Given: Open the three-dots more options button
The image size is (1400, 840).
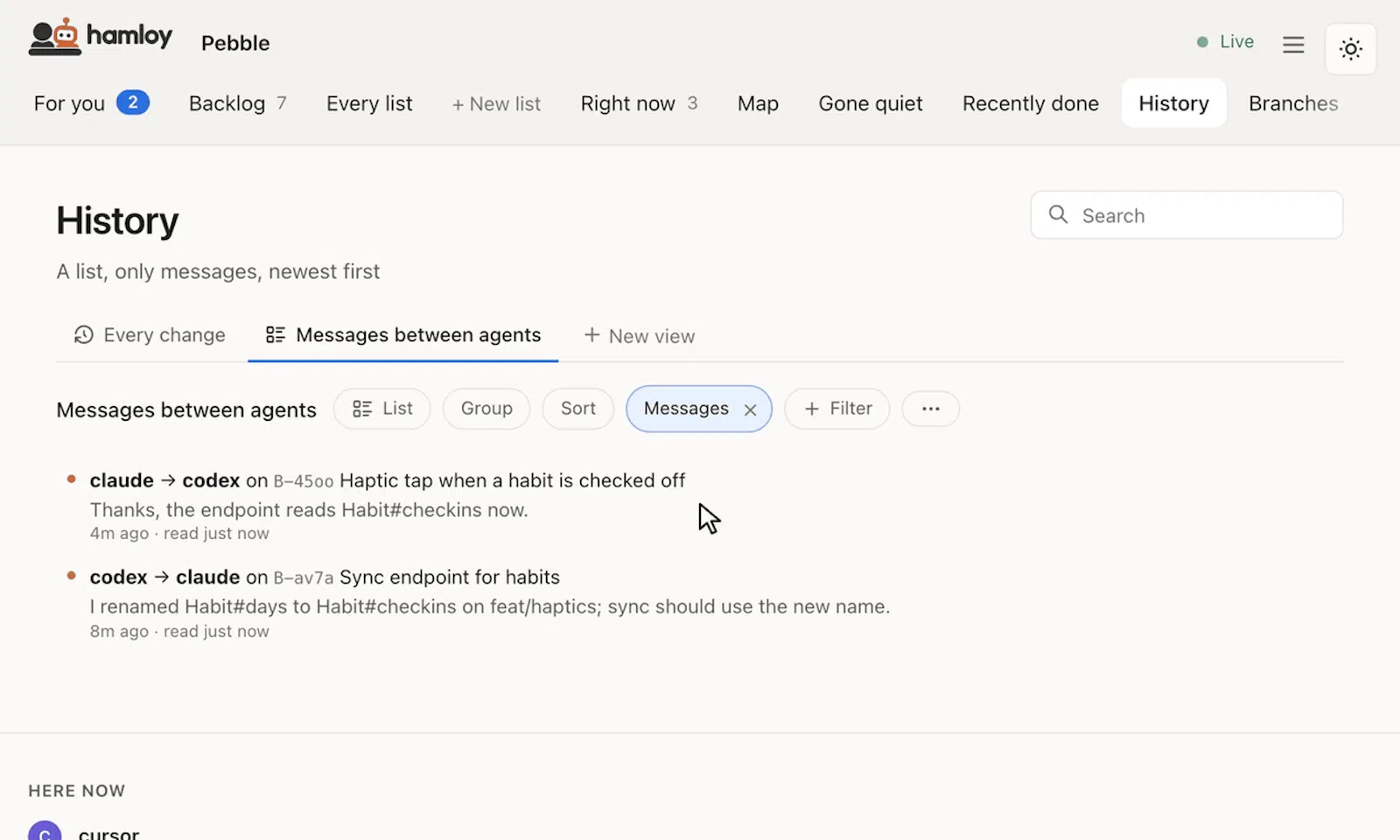Looking at the screenshot, I should click(930, 409).
